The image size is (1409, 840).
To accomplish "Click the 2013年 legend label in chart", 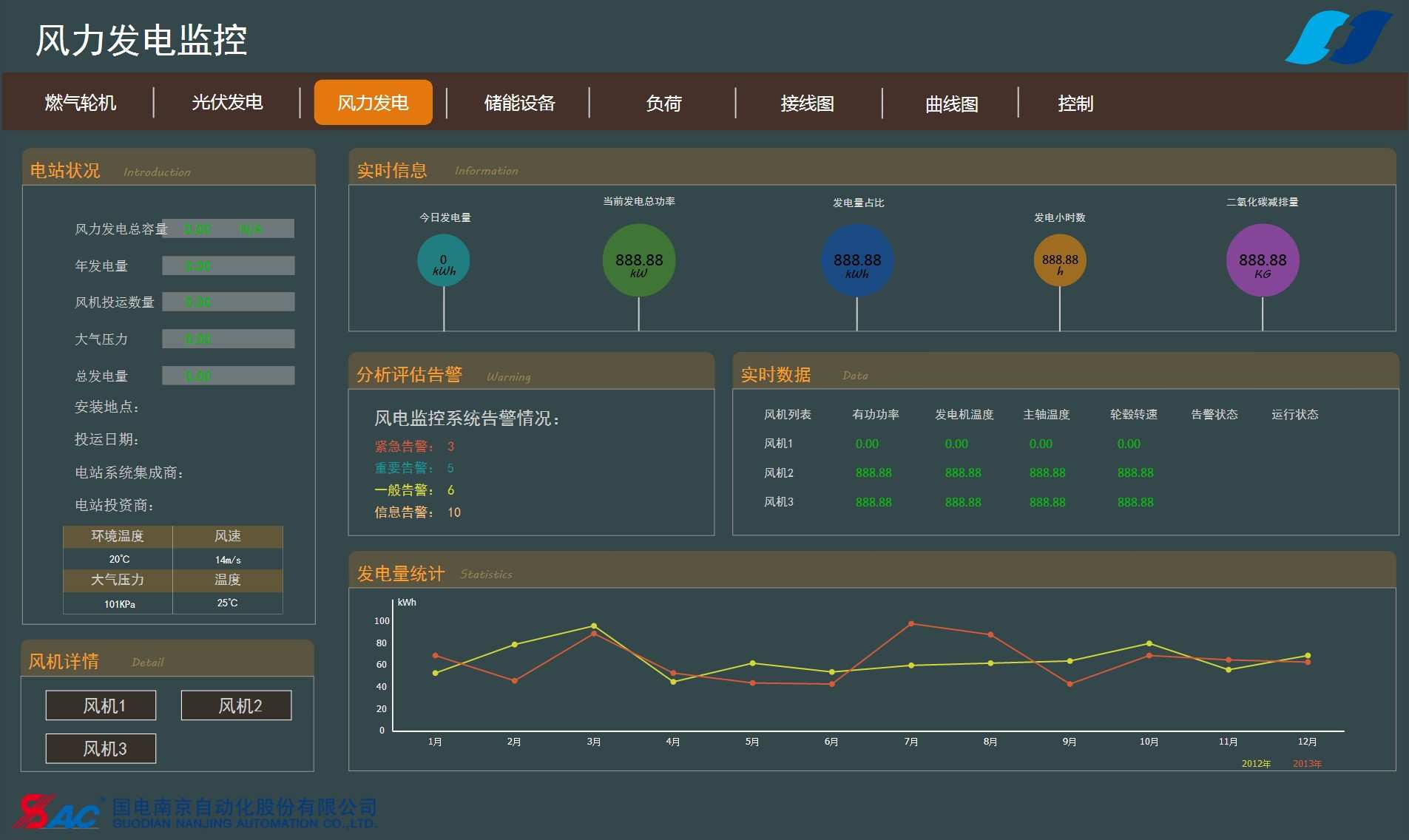I will coord(1307,764).
